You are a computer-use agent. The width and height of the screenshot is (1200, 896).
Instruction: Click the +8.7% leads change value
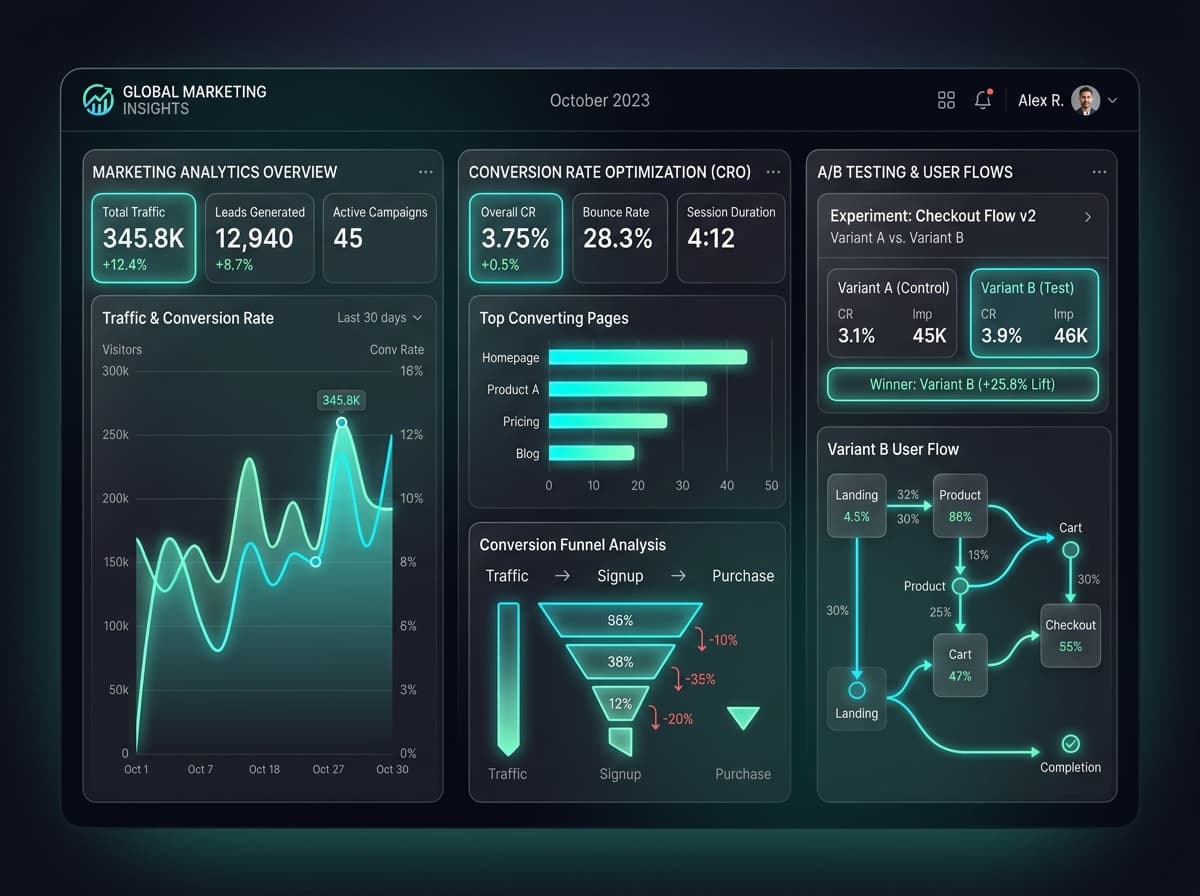pyautogui.click(x=234, y=265)
